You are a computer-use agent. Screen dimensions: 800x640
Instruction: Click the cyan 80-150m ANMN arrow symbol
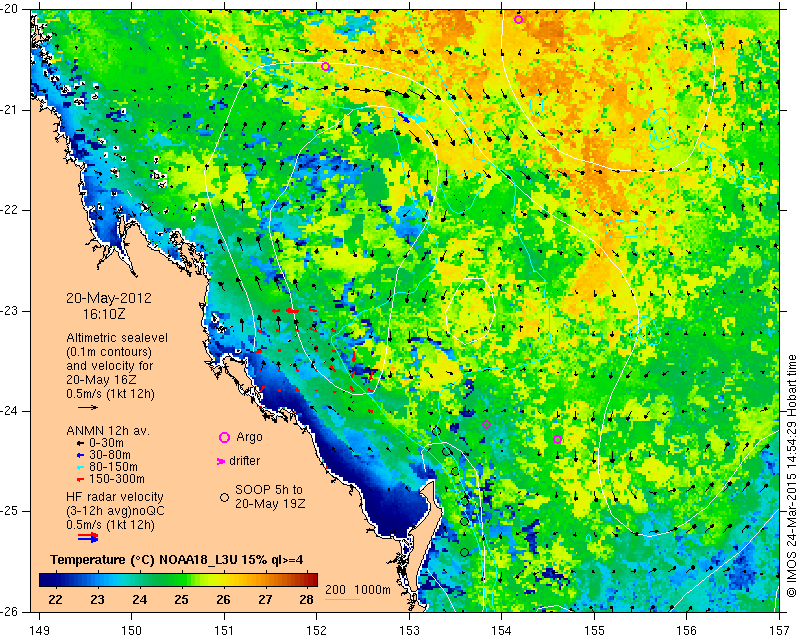80,467
